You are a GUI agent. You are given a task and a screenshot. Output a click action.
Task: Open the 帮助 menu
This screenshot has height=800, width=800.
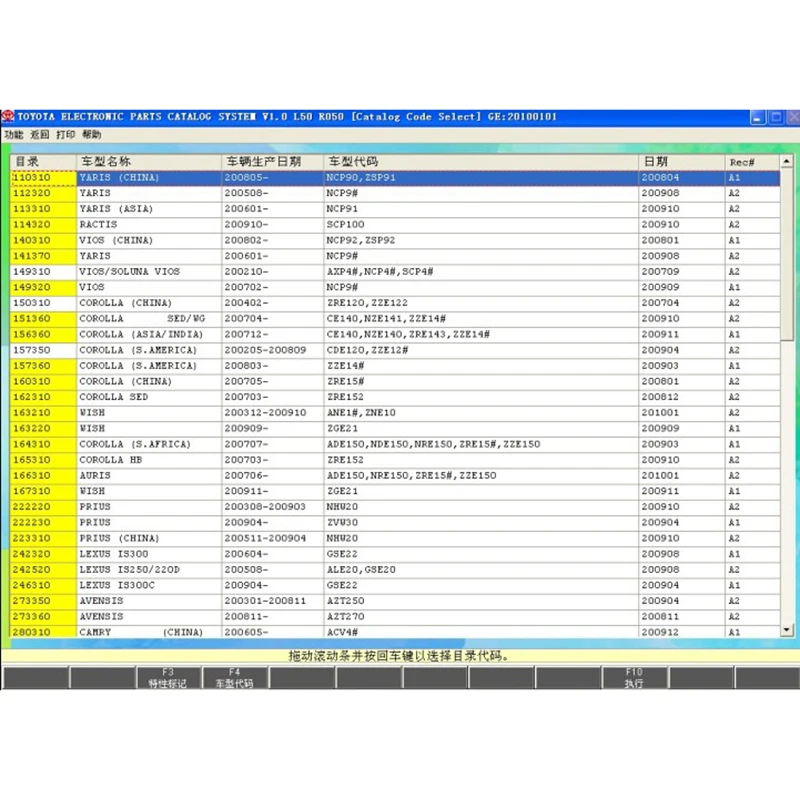92,135
